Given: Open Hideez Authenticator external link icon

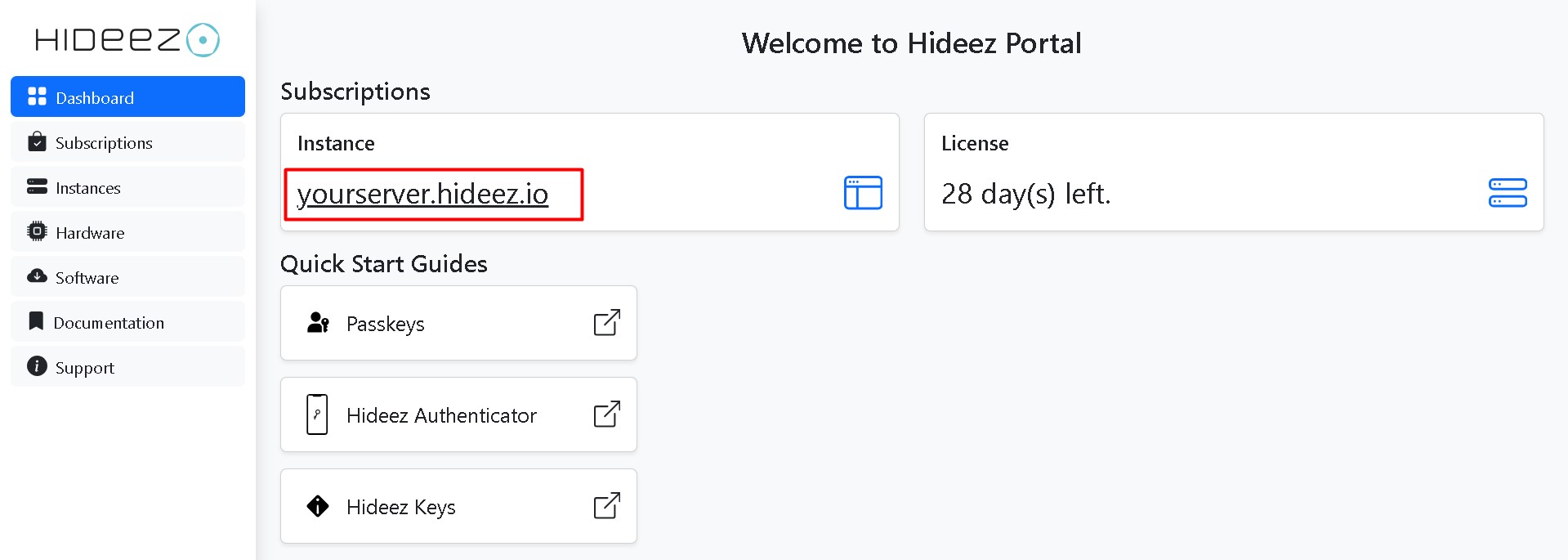Looking at the screenshot, I should (x=606, y=414).
